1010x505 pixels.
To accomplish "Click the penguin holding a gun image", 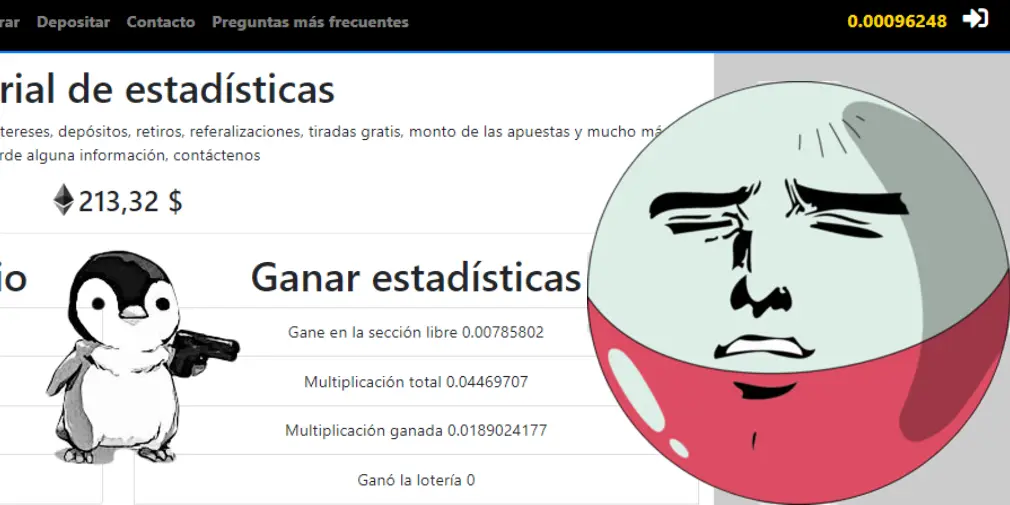I will [x=140, y=357].
